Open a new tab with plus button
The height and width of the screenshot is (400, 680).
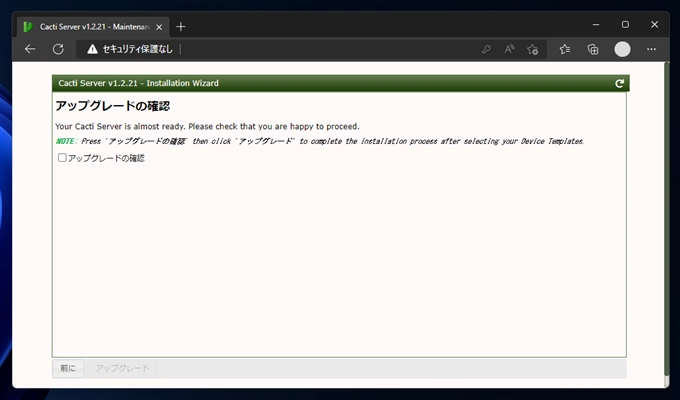click(x=181, y=27)
